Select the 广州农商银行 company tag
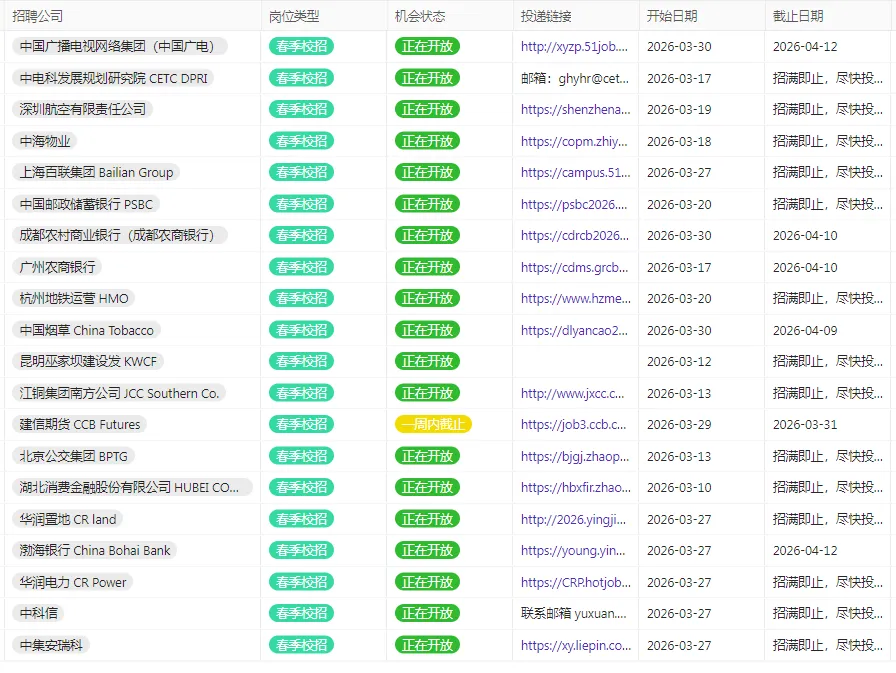The height and width of the screenshot is (673, 896). tap(57, 267)
